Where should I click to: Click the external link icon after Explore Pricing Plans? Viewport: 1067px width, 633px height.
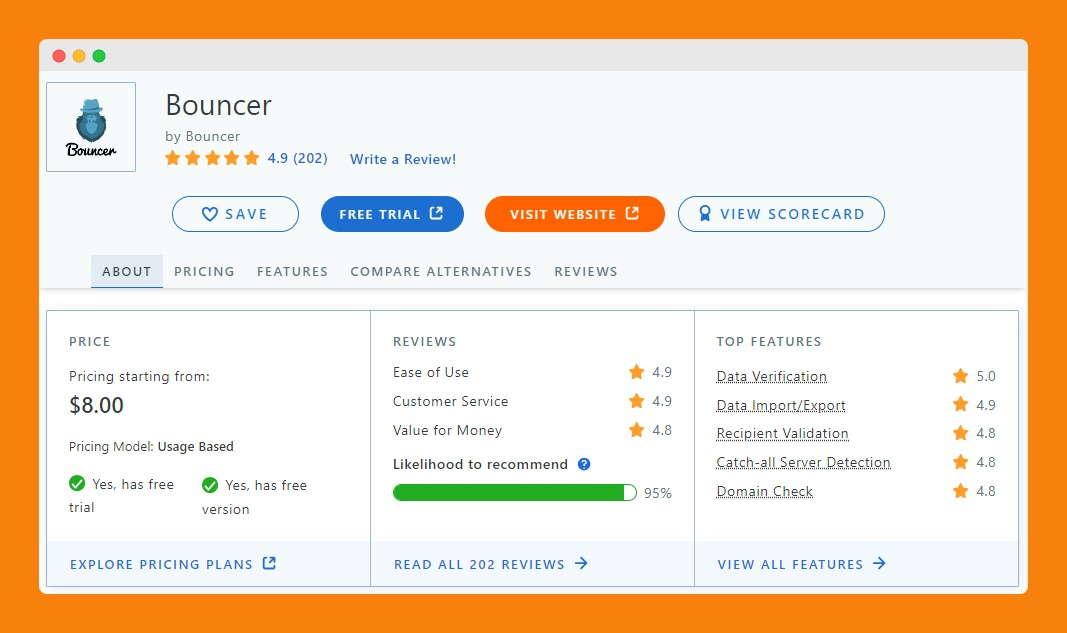(x=269, y=564)
